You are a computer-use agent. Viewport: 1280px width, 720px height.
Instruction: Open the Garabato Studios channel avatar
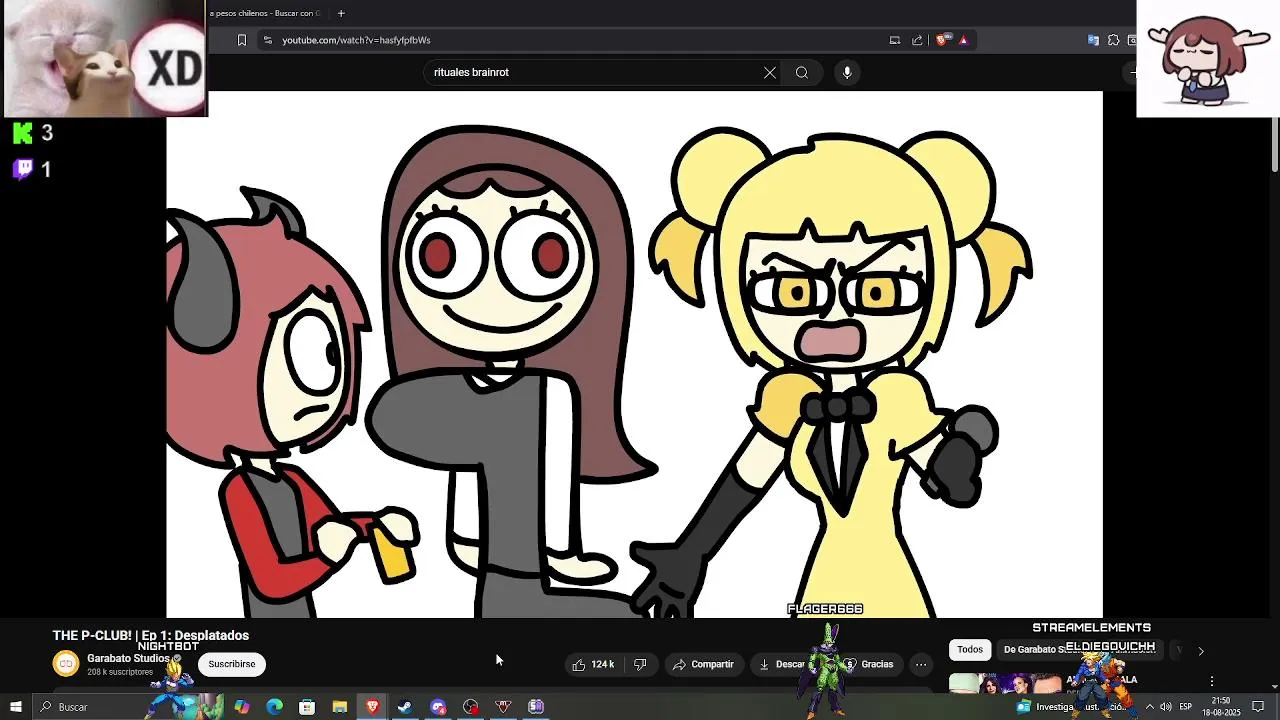point(66,664)
